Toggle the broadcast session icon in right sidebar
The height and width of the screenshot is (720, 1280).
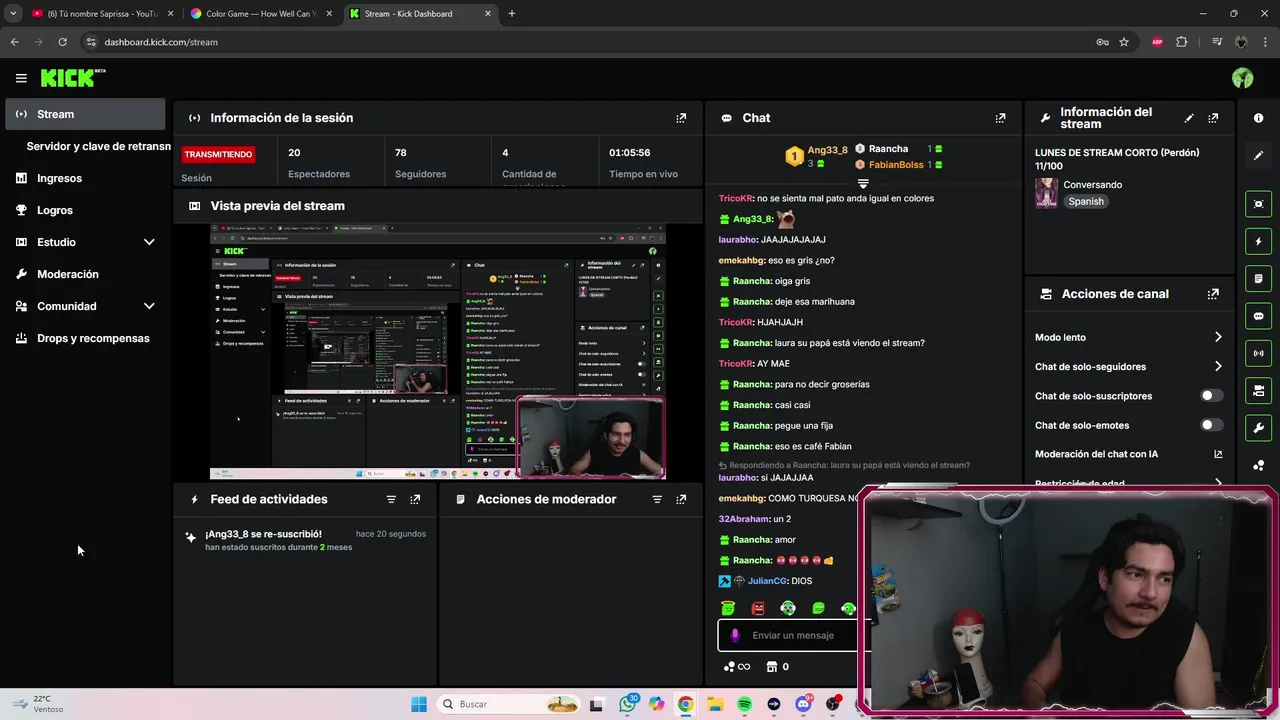(1258, 353)
